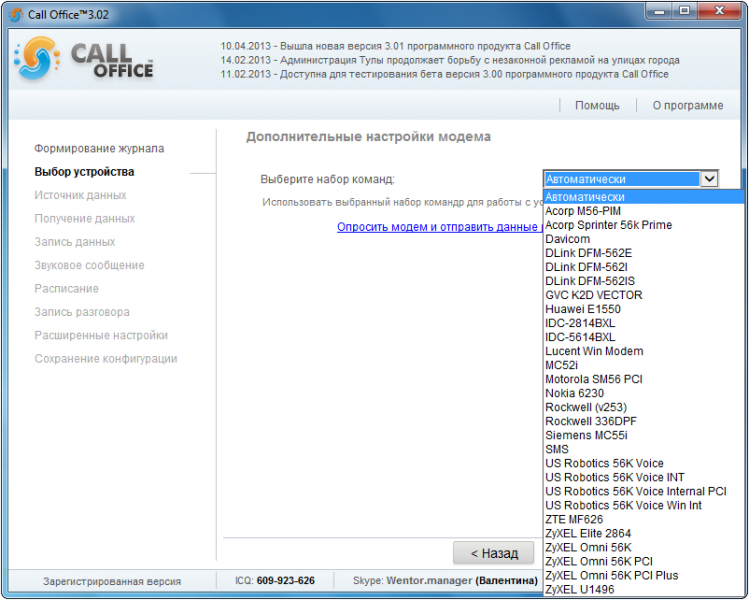Open 'Звуковое сообщение' step

pyautogui.click(x=89, y=266)
